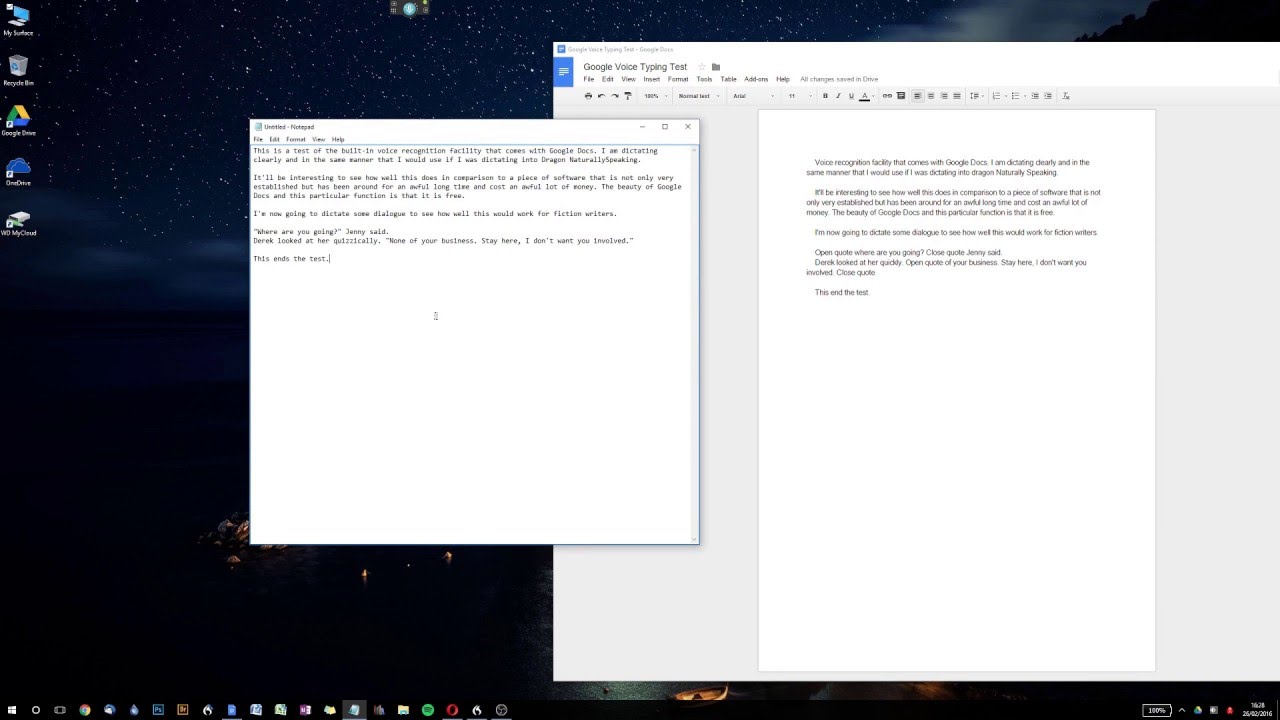Image resolution: width=1280 pixels, height=720 pixels.
Task: Click Increase indent icon in Docs
Action: click(1048, 96)
